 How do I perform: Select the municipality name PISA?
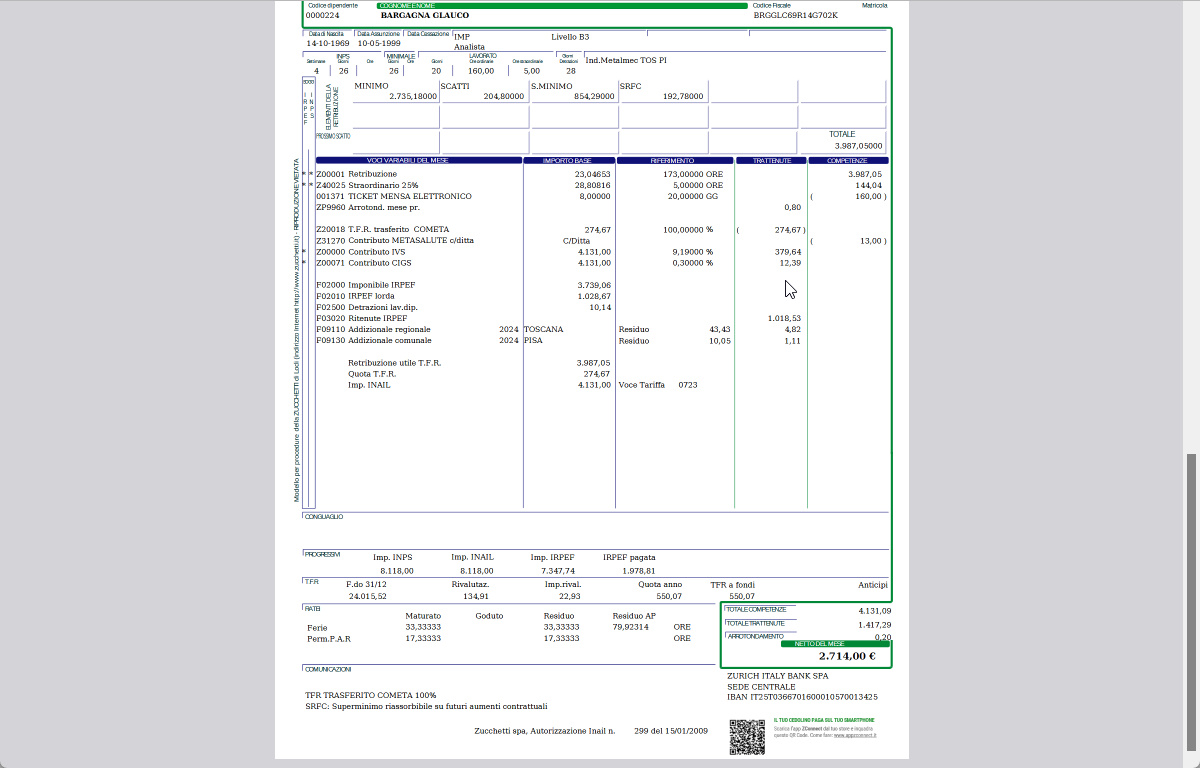point(533,341)
